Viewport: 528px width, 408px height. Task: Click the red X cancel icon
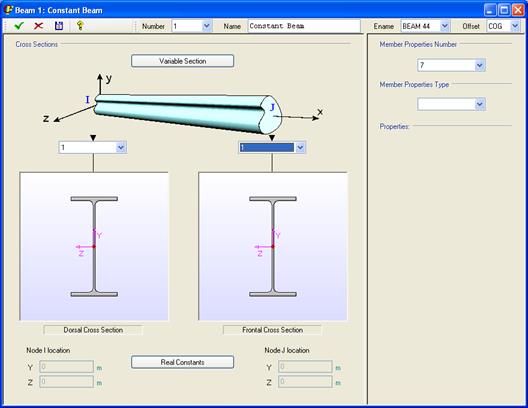tap(39, 26)
